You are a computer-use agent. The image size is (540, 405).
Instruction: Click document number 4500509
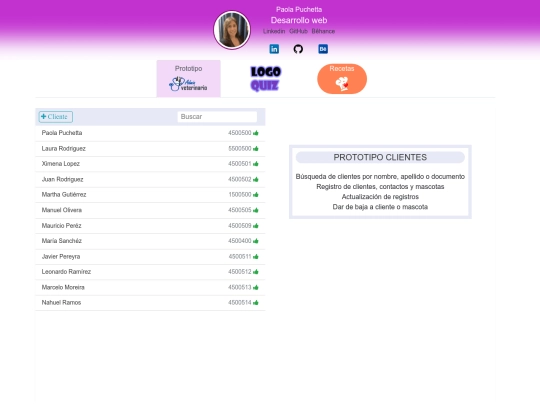click(x=240, y=226)
